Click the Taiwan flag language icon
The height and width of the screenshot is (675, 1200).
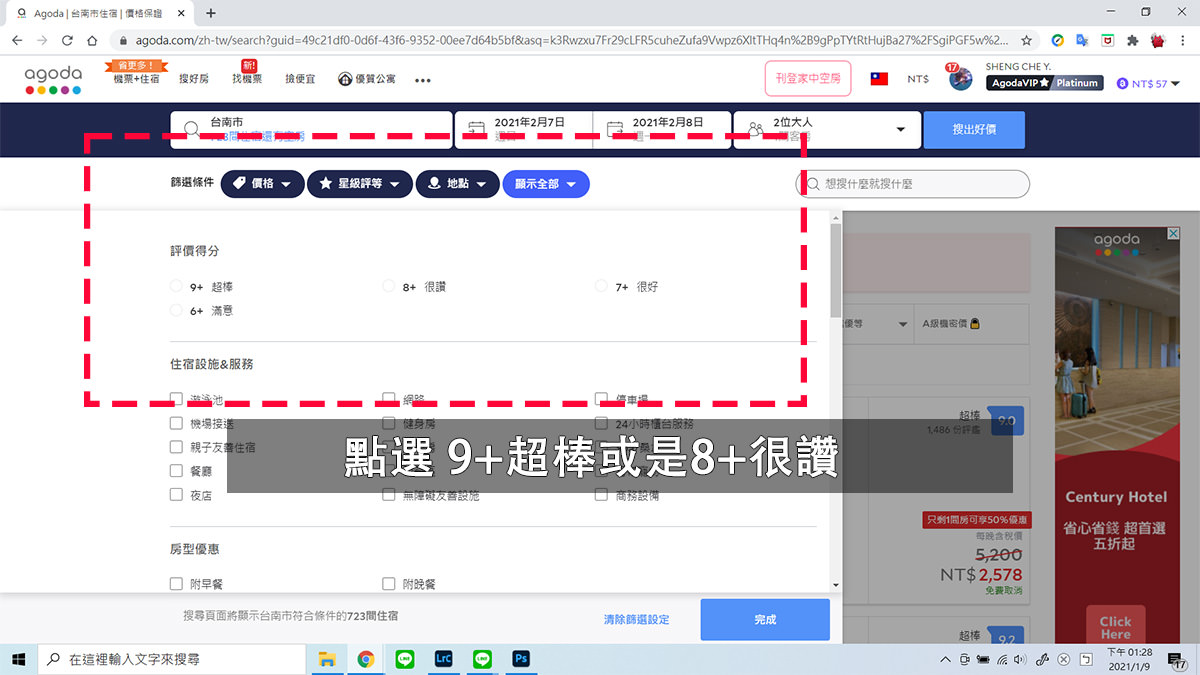tap(879, 78)
